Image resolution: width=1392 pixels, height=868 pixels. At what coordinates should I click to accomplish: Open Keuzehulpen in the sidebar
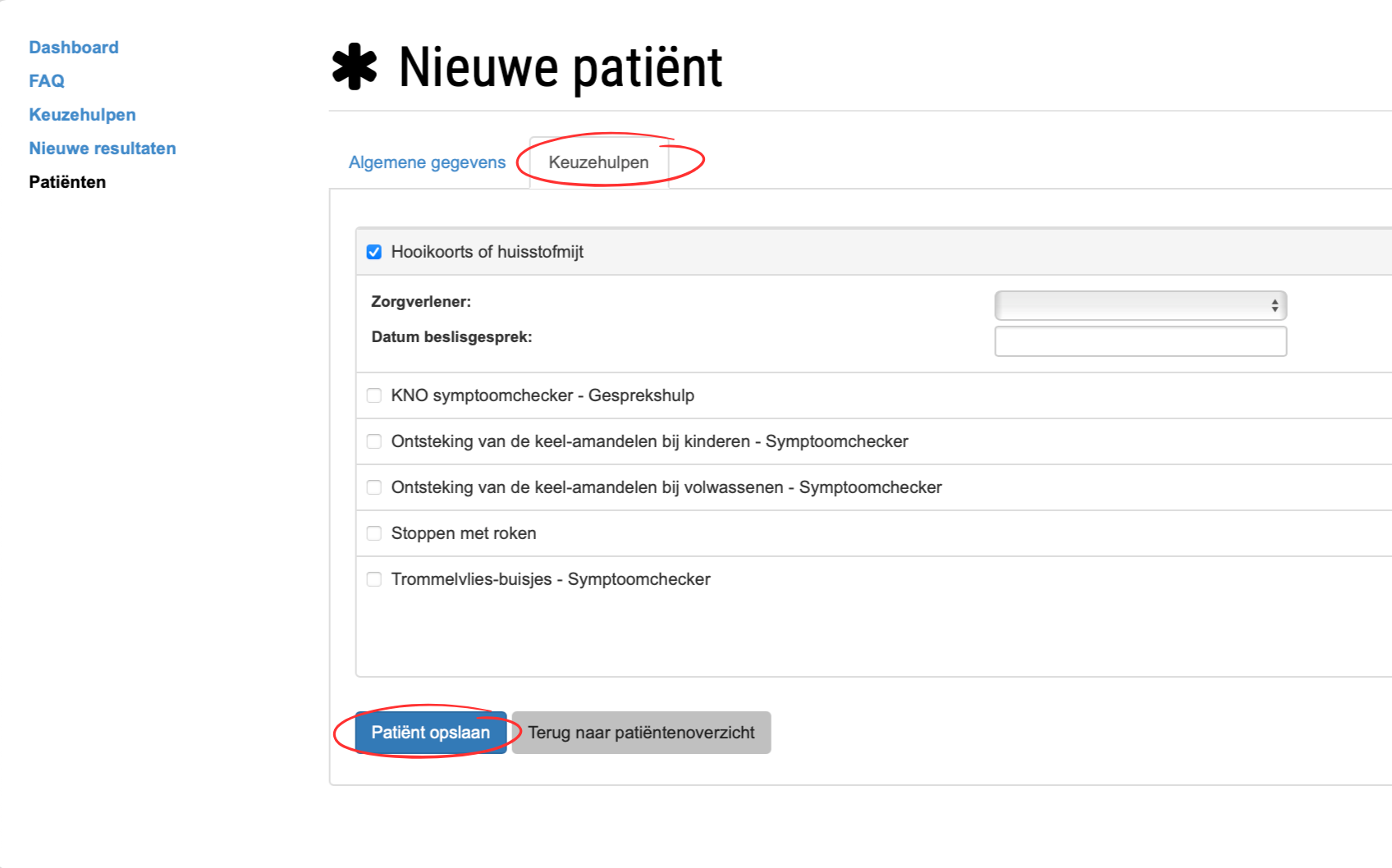(x=82, y=114)
